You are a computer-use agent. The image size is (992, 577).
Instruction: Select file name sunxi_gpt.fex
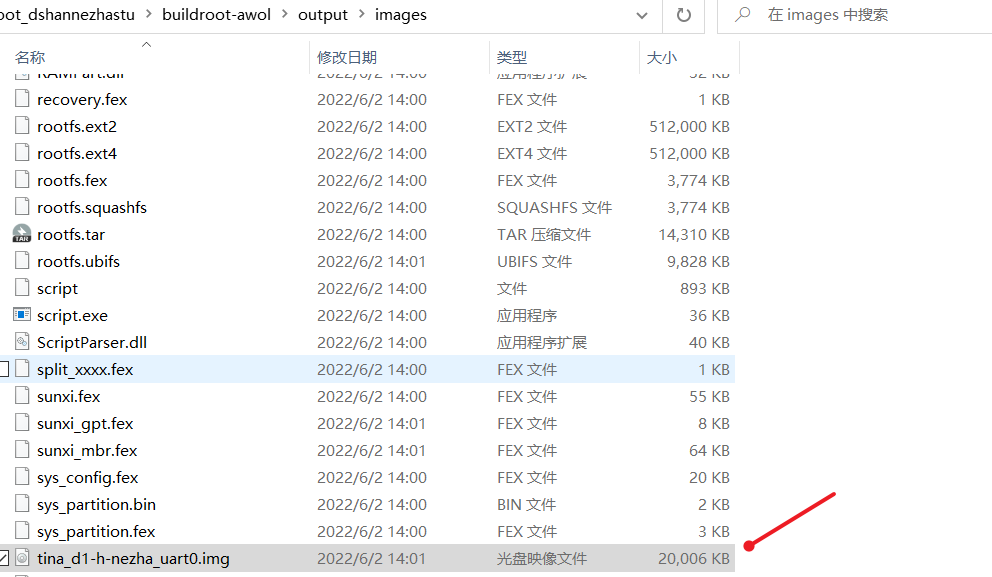[85, 424]
